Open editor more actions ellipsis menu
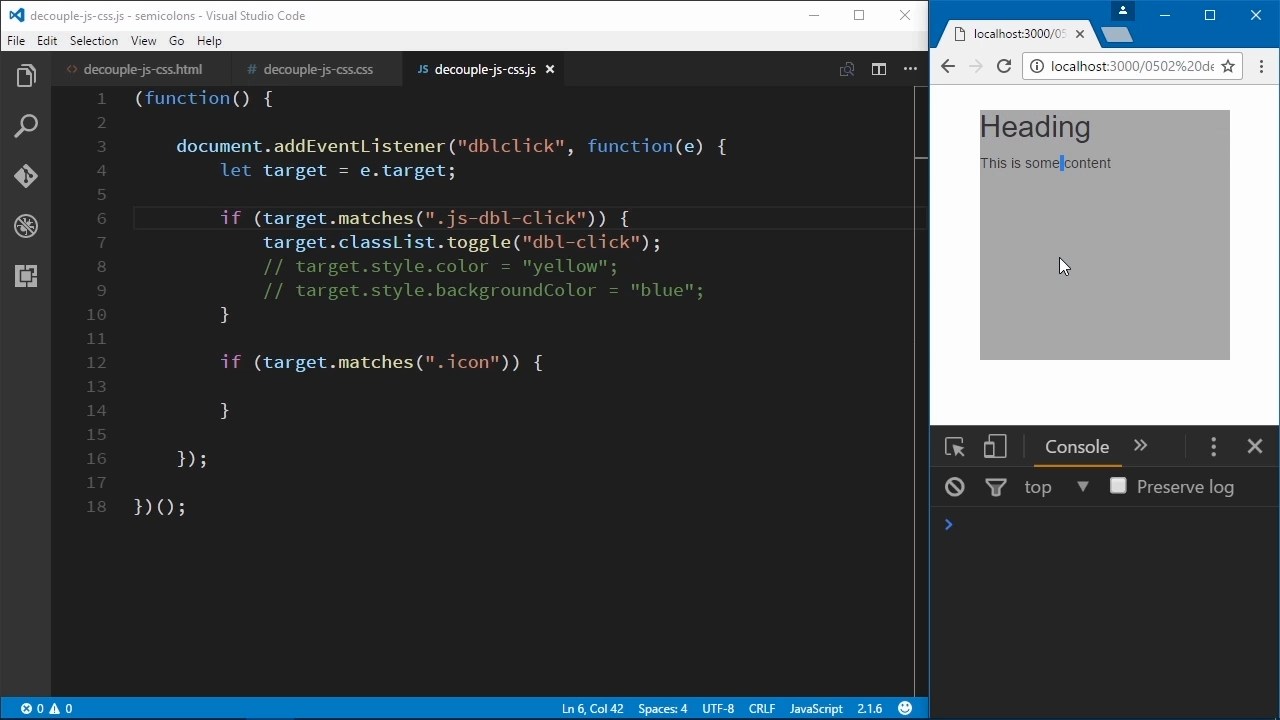The width and height of the screenshot is (1280, 720). pos(910,69)
